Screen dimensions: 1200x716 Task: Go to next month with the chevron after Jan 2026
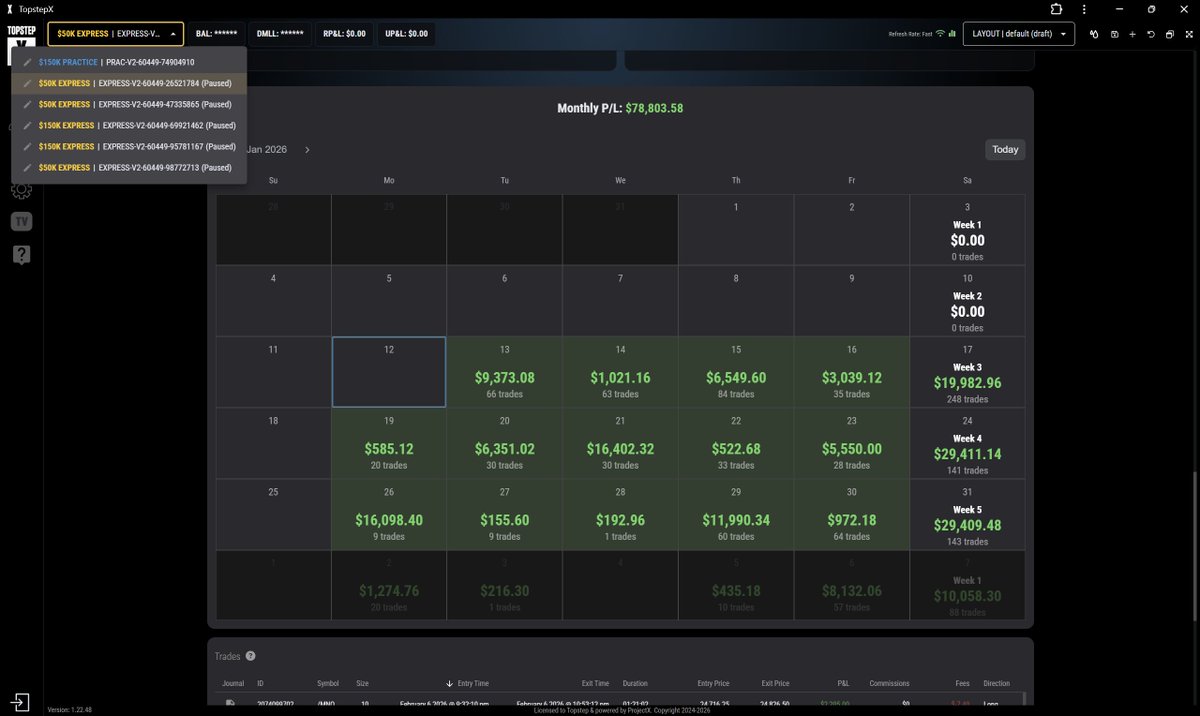(x=307, y=150)
